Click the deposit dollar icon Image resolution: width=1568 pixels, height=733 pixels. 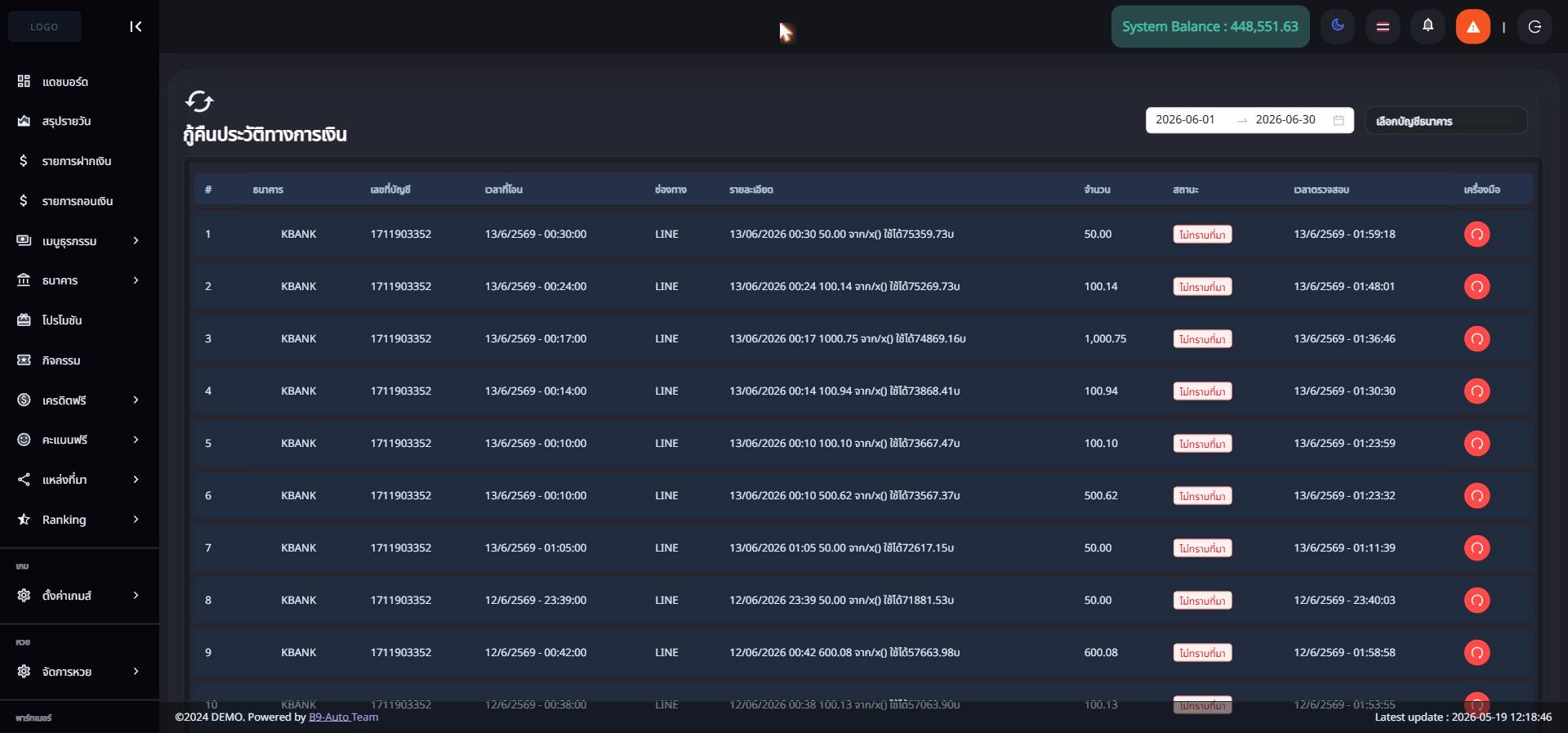24,160
